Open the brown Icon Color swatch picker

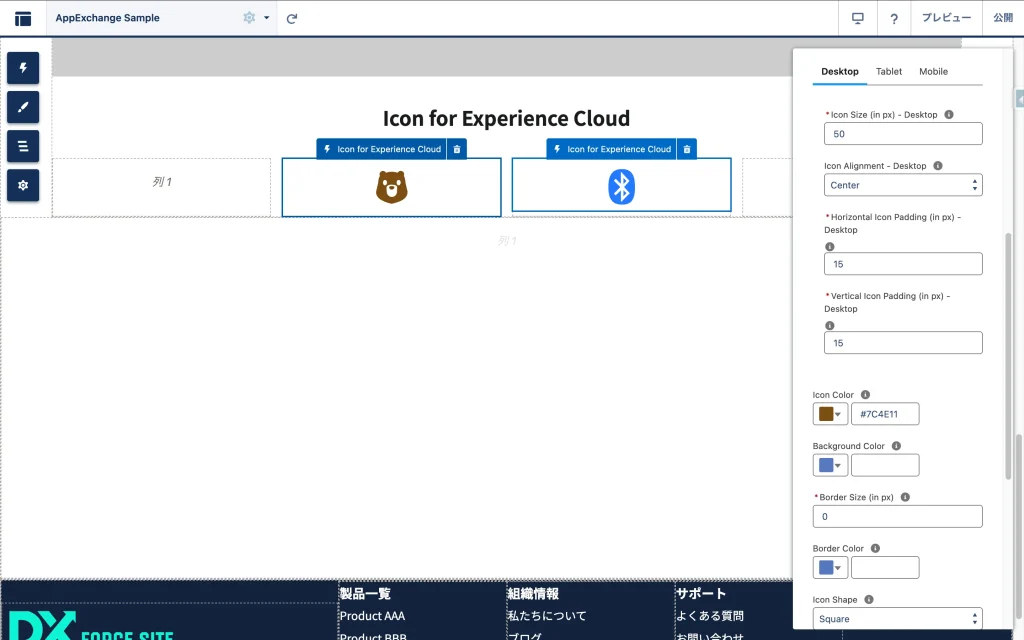pyautogui.click(x=830, y=414)
